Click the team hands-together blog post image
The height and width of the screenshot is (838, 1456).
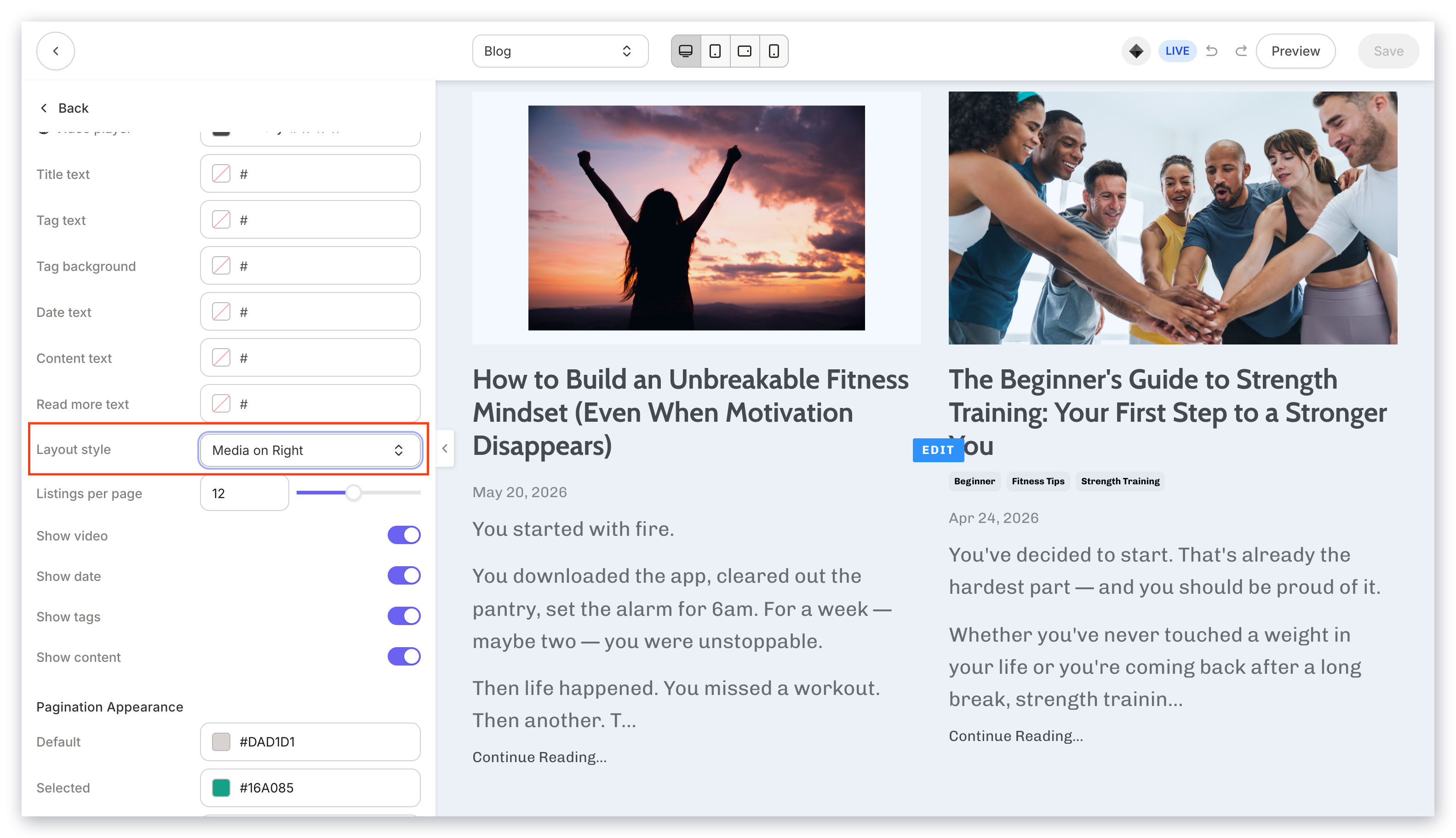pyautogui.click(x=1172, y=218)
